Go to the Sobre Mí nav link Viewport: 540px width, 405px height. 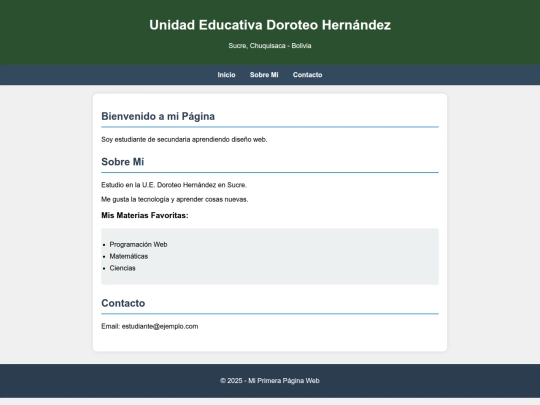(264, 75)
